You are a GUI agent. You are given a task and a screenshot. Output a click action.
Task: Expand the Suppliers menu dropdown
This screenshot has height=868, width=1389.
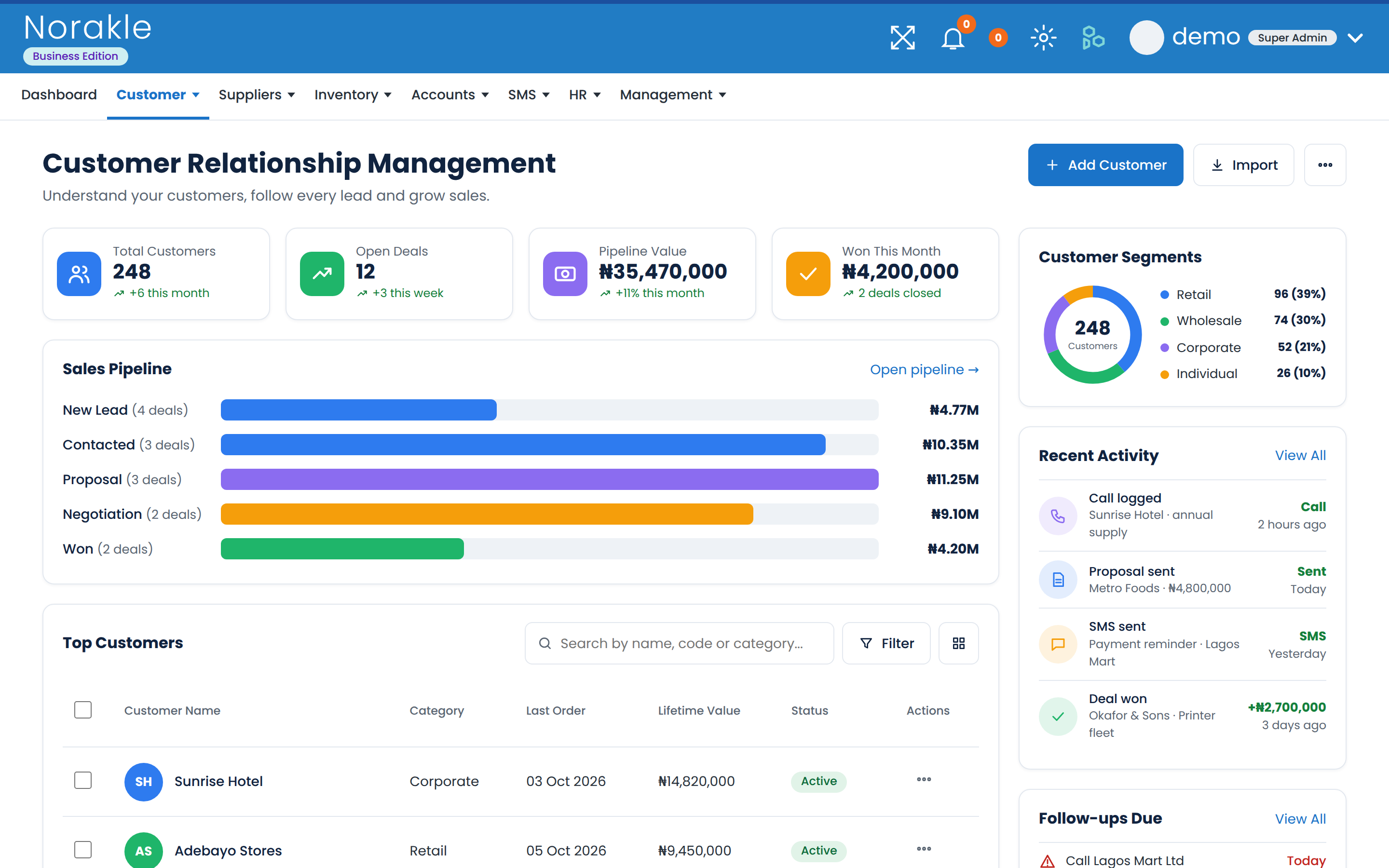click(x=257, y=95)
